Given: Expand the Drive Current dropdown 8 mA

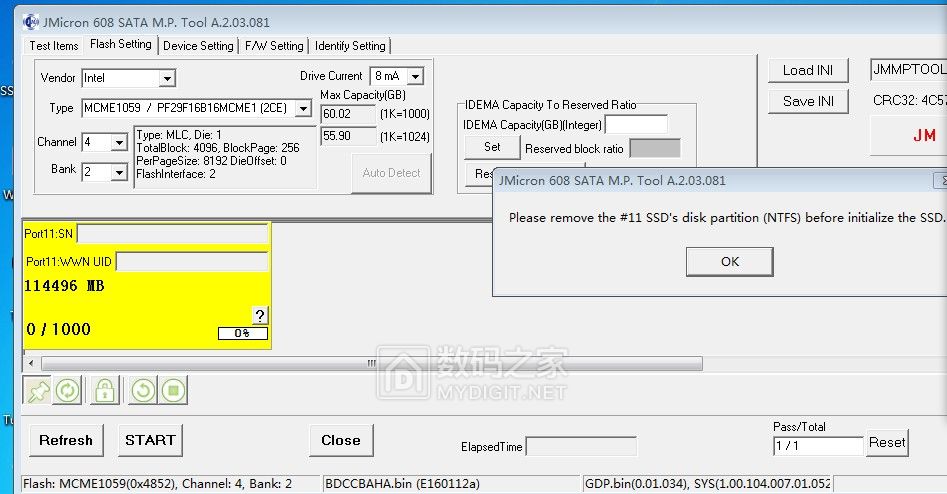Looking at the screenshot, I should (x=415, y=76).
